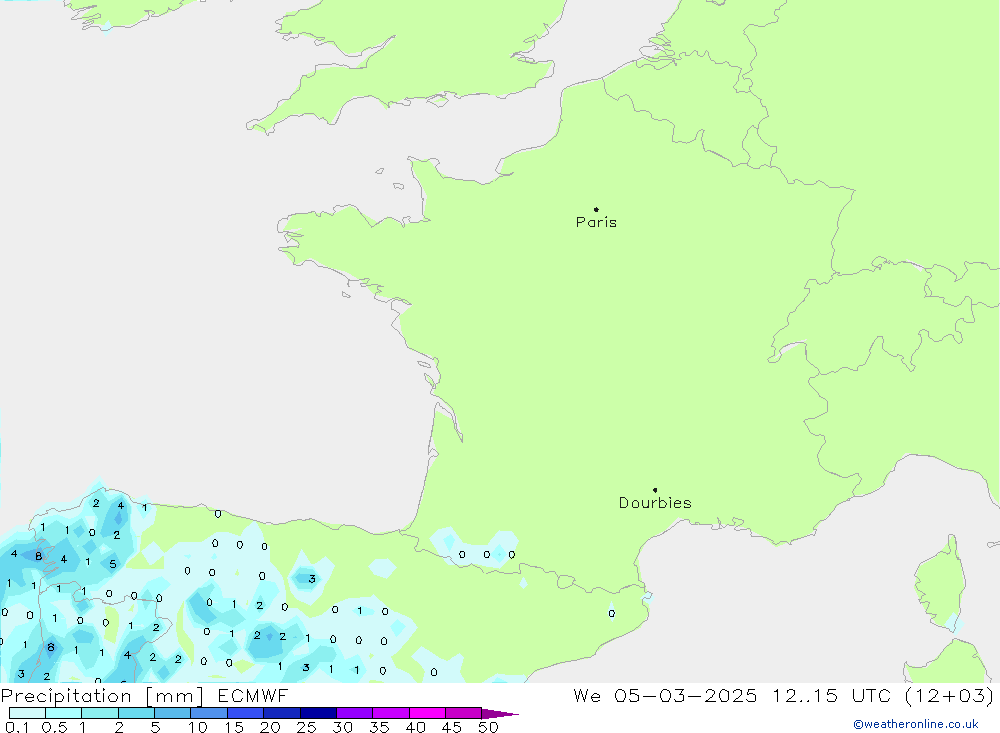Select the 0.5–1 mm legend swatch
The height and width of the screenshot is (733, 1000).
click(64, 713)
